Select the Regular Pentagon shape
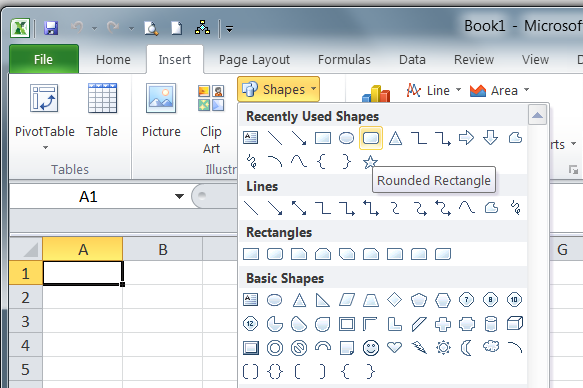Viewport: 583px width, 388px height. (419, 300)
